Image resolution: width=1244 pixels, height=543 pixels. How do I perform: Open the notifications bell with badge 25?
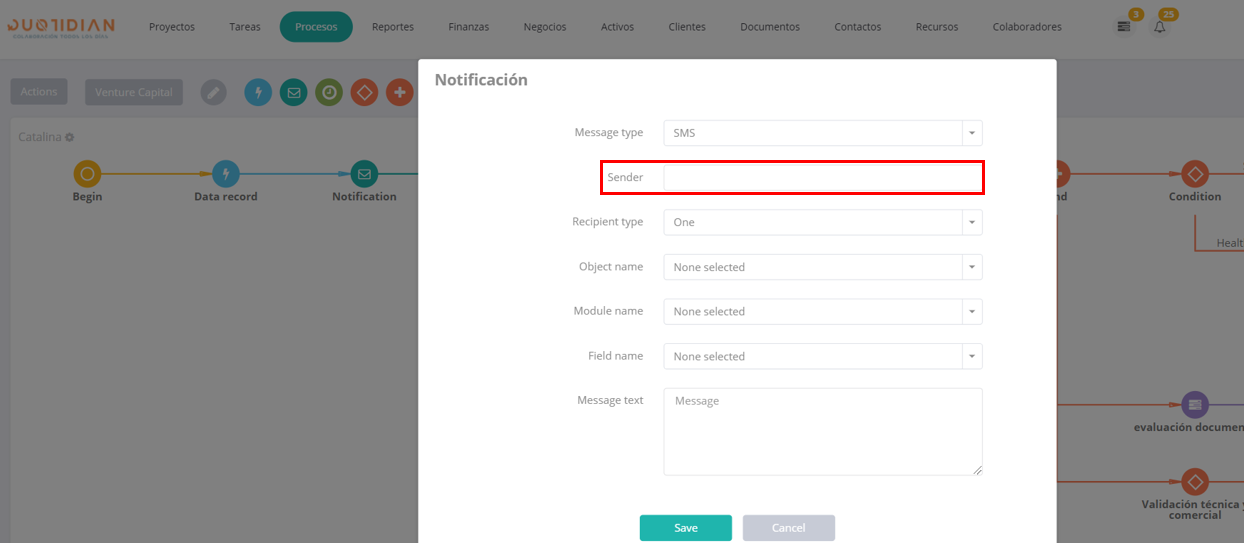tap(1160, 27)
